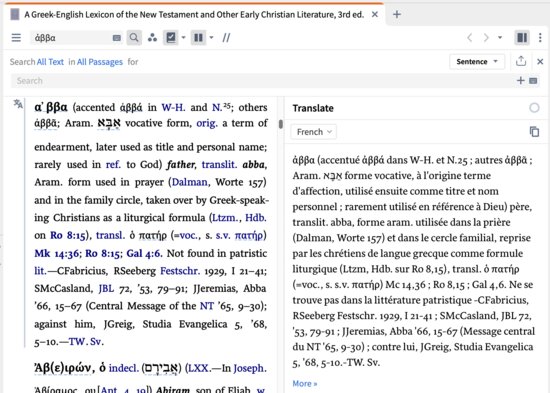Click the book icon on the lexicon tab

[15, 14]
